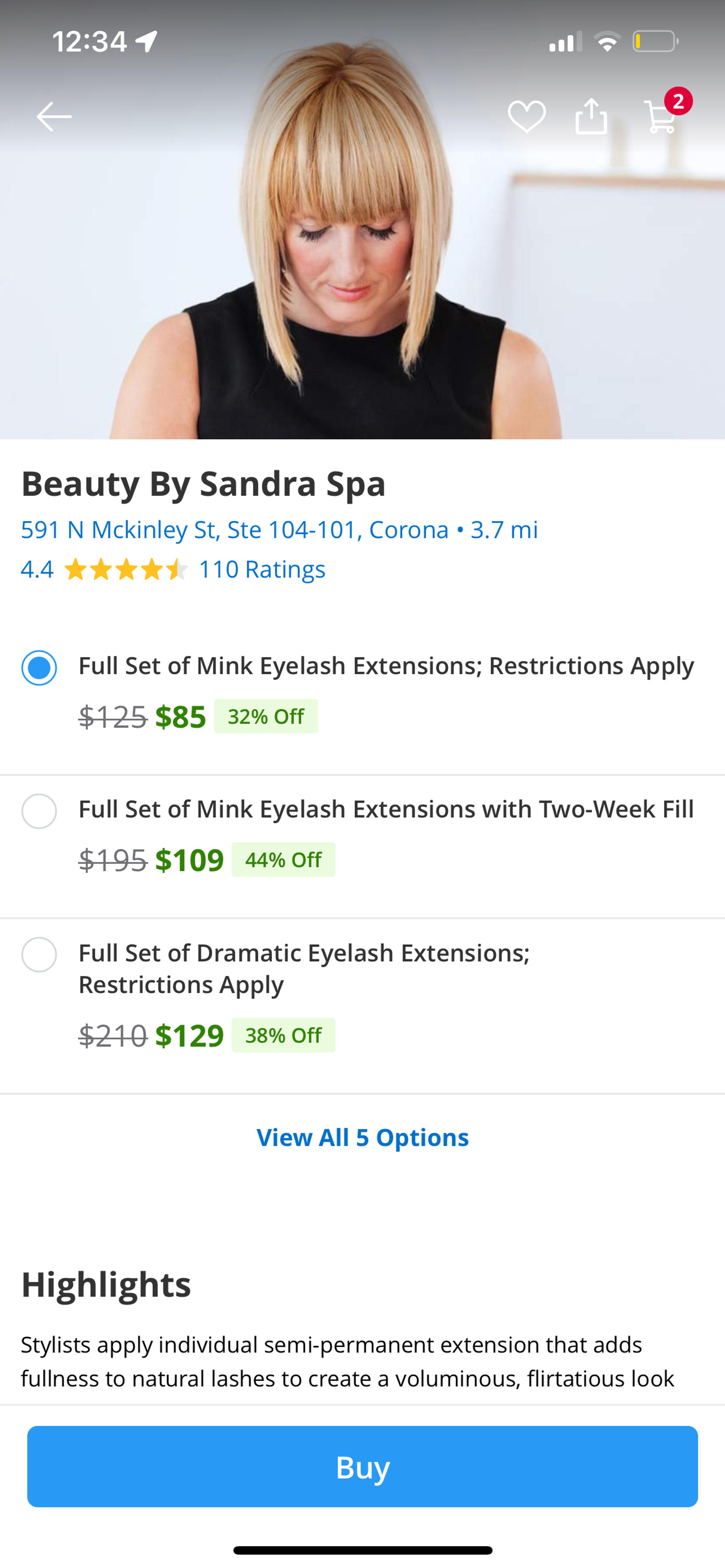725x1568 pixels.
Task: Tap the $129 discounted price
Action: click(x=189, y=1035)
